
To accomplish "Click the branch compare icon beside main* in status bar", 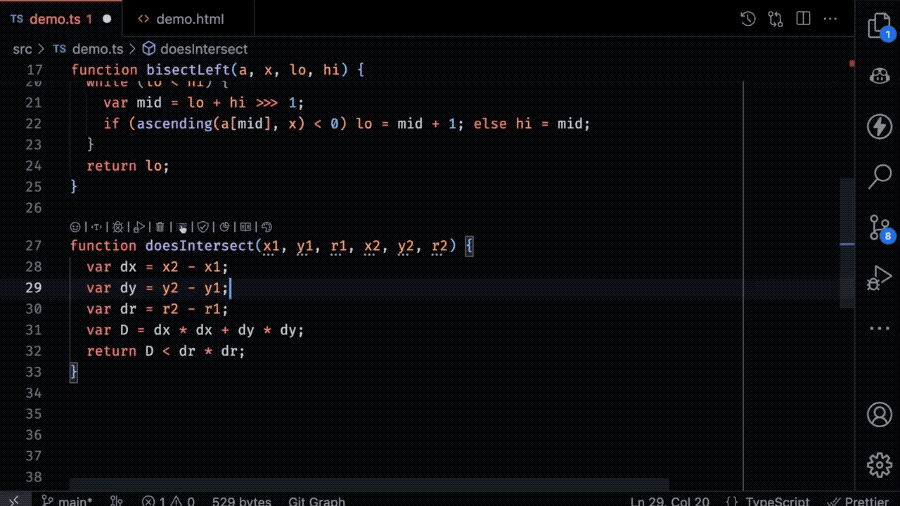I will 117,501.
